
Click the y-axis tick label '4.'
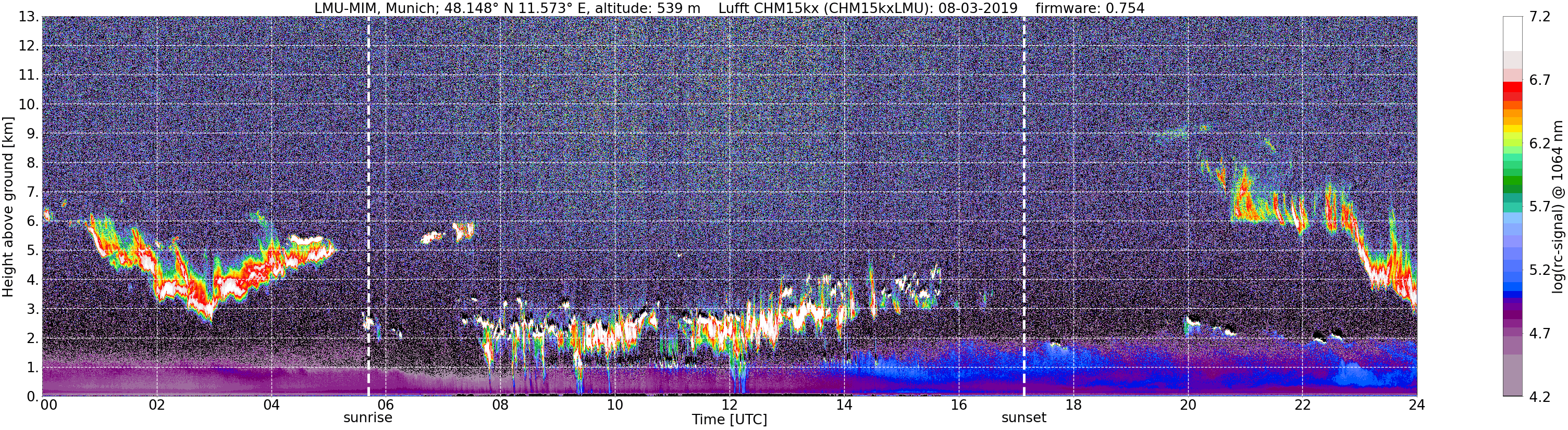(x=32, y=280)
